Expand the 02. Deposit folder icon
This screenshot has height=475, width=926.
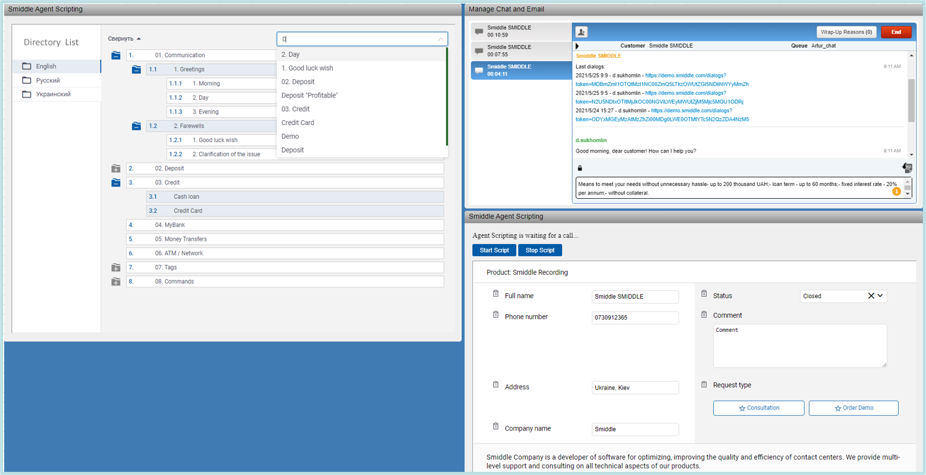[x=116, y=169]
